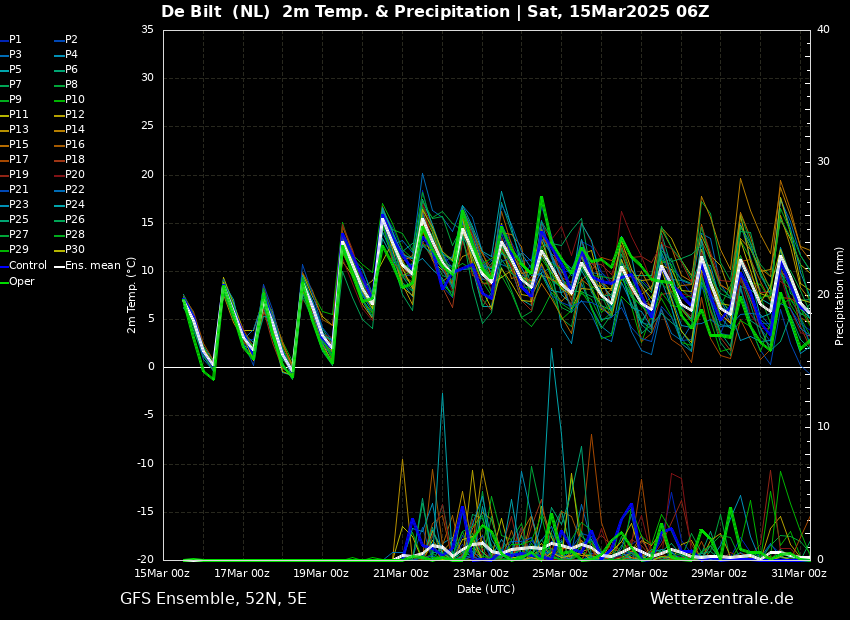This screenshot has height=620, width=850.
Task: Click the P14 legend label
Action: pos(74,130)
